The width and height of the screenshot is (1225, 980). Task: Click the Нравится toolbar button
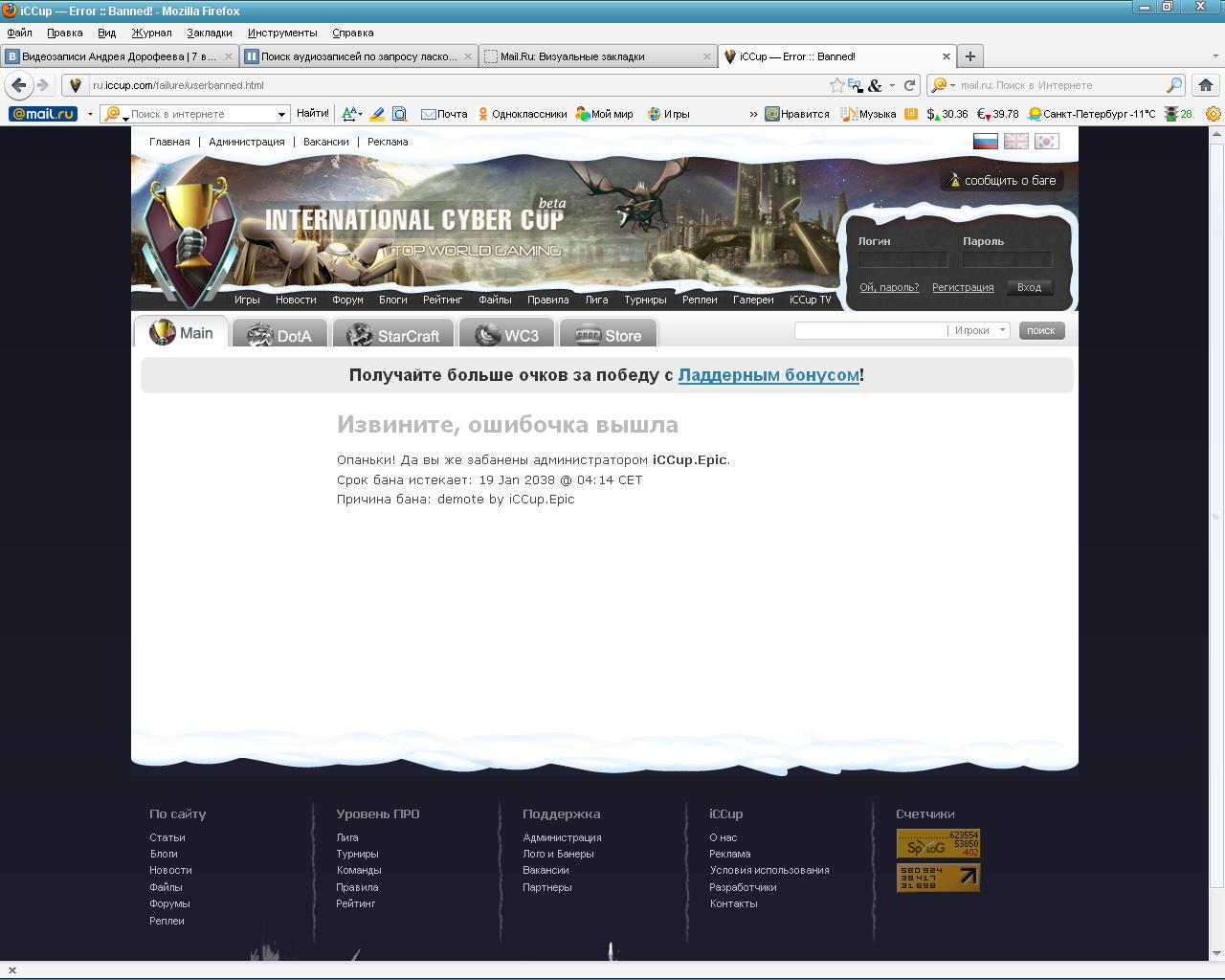pyautogui.click(x=797, y=114)
